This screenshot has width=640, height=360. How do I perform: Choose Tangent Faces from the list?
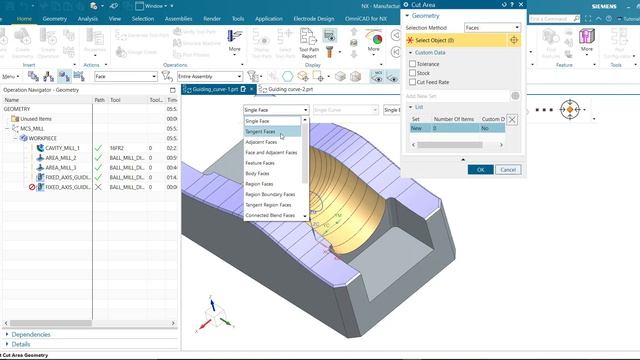[x=272, y=131]
